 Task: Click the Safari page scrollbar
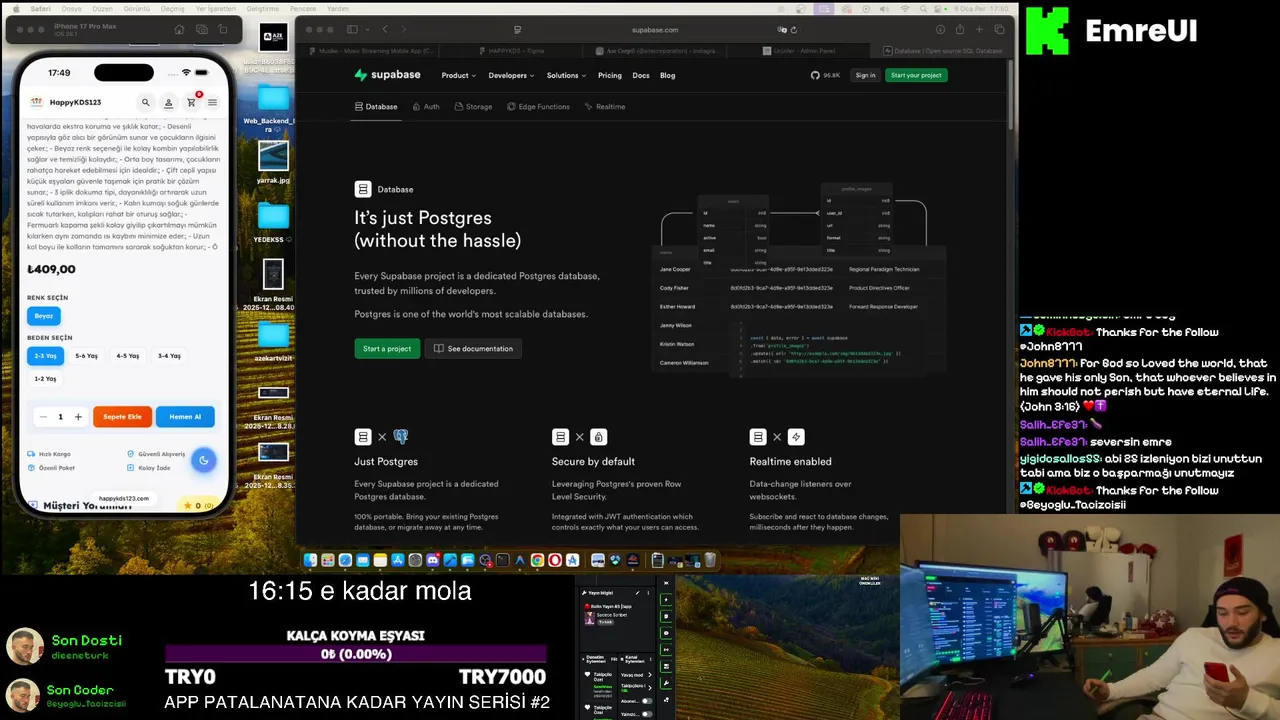1010,95
